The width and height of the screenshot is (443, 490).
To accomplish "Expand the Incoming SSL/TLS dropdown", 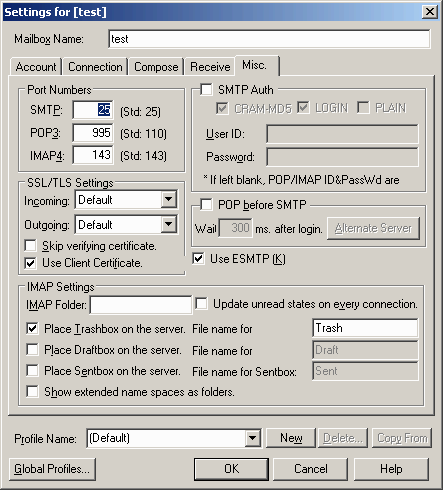I will tap(168, 199).
